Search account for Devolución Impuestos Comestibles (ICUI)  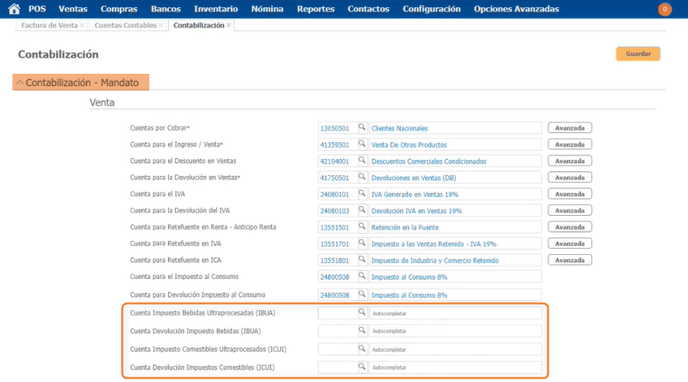coord(362,367)
